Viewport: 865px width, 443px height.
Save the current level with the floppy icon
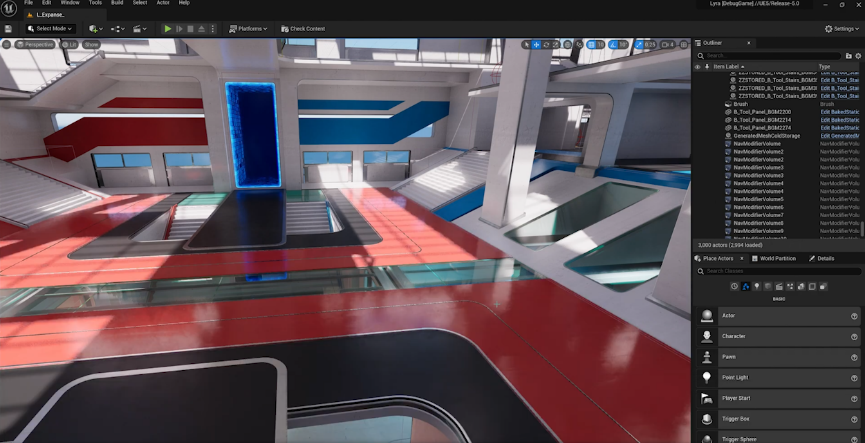(x=8, y=29)
